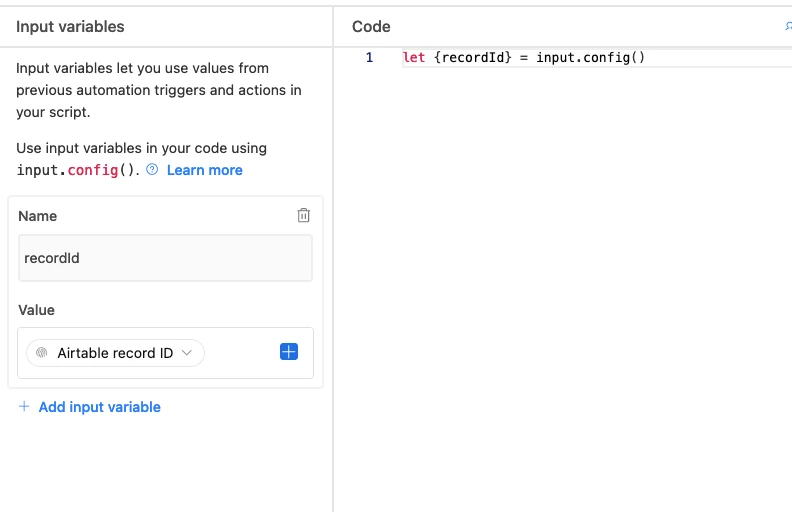Select the Input variables panel heading
The image size is (792, 512).
pyautogui.click(x=70, y=26)
